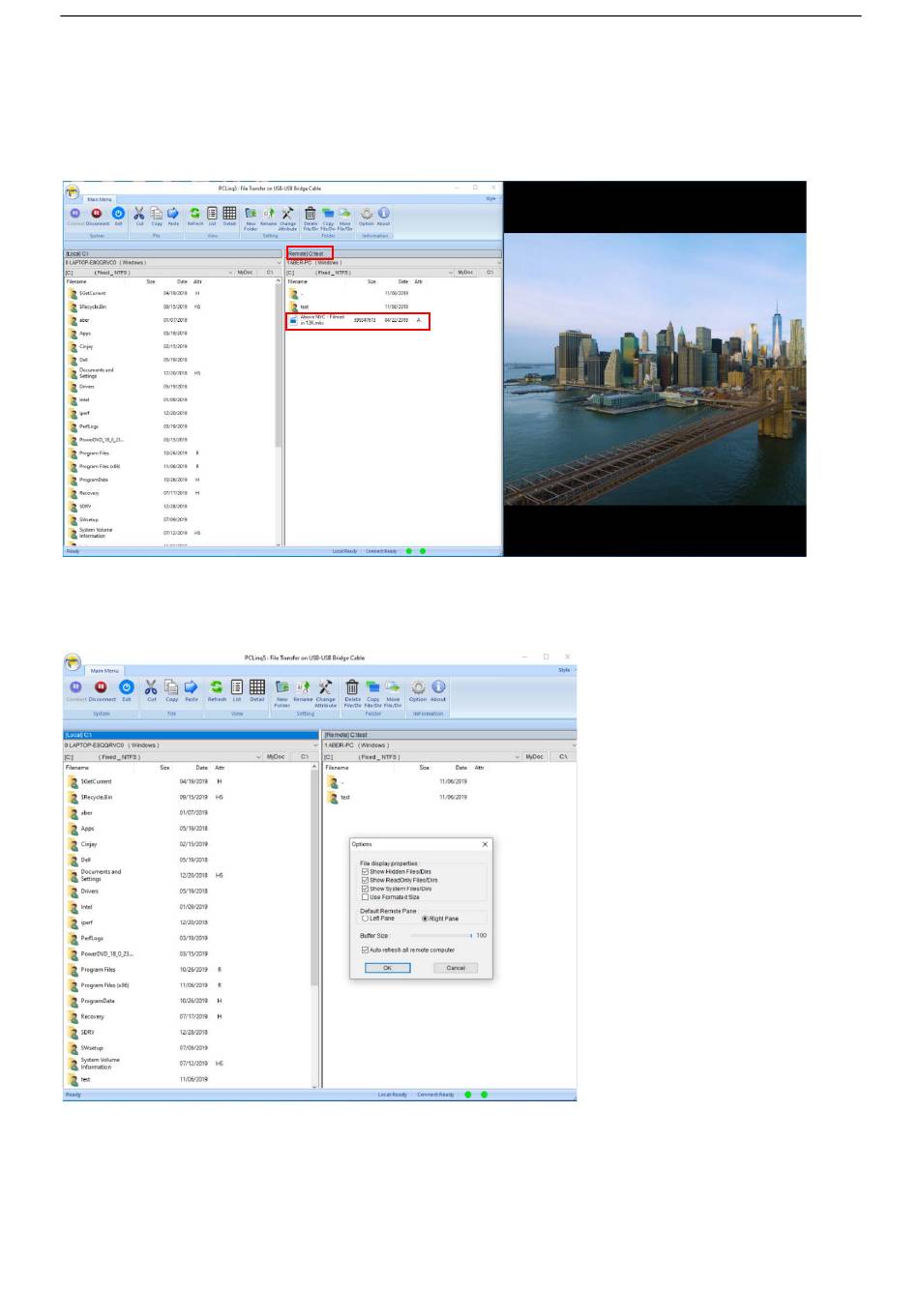Click Delete File/Dir trash icon, lower window
Screen dimensions: 919x1316
pos(352,687)
